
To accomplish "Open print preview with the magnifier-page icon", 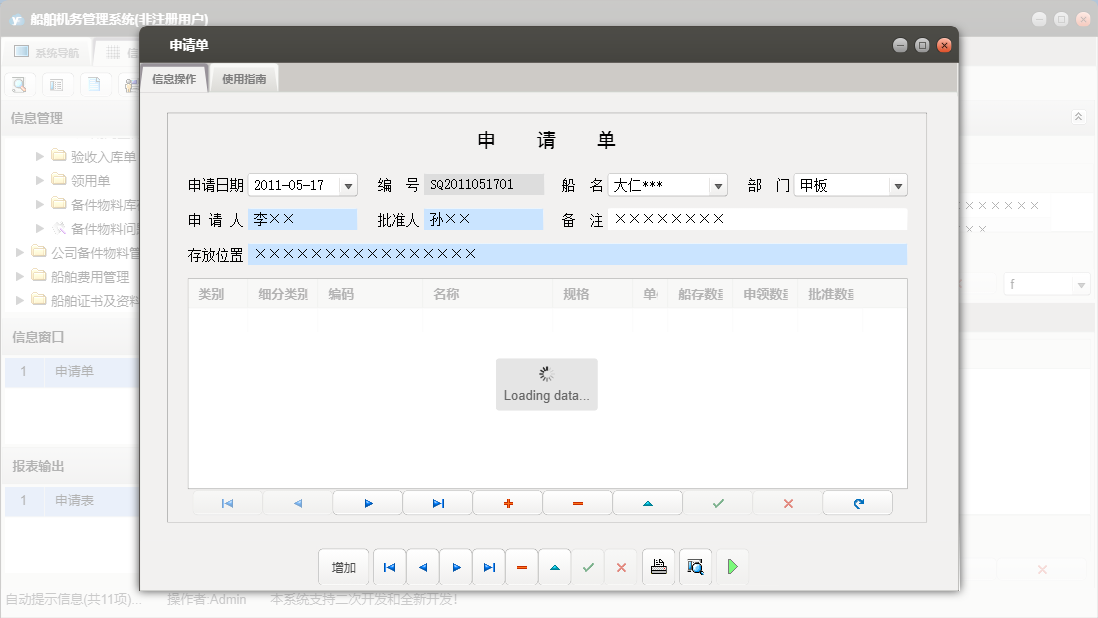I will tap(694, 567).
